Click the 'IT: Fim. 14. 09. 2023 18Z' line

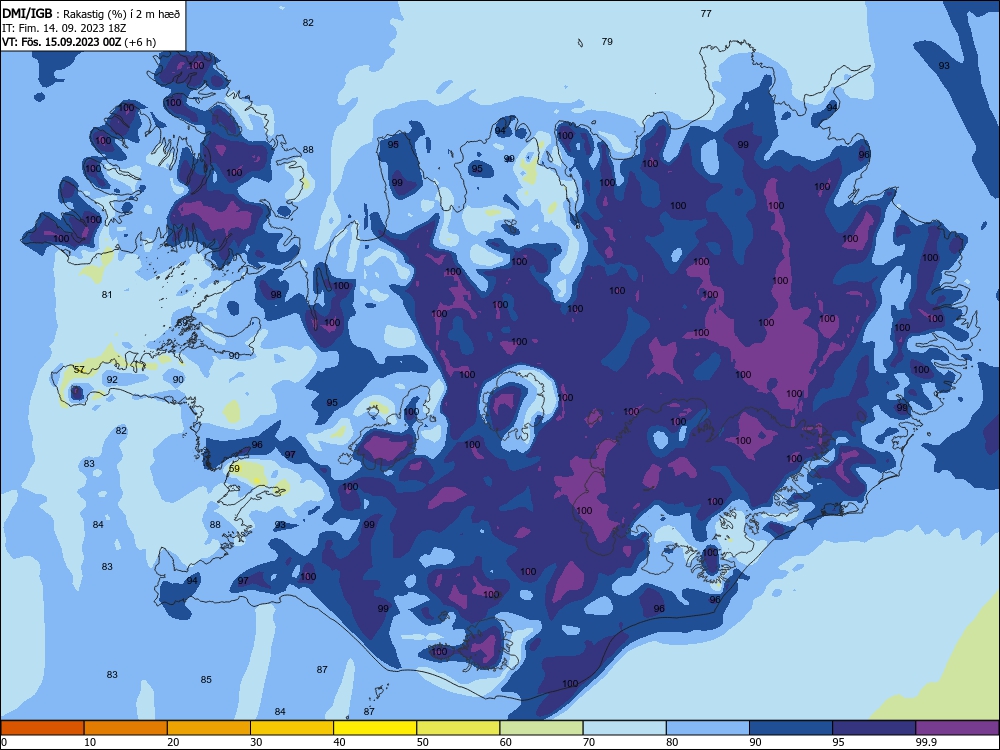point(64,28)
